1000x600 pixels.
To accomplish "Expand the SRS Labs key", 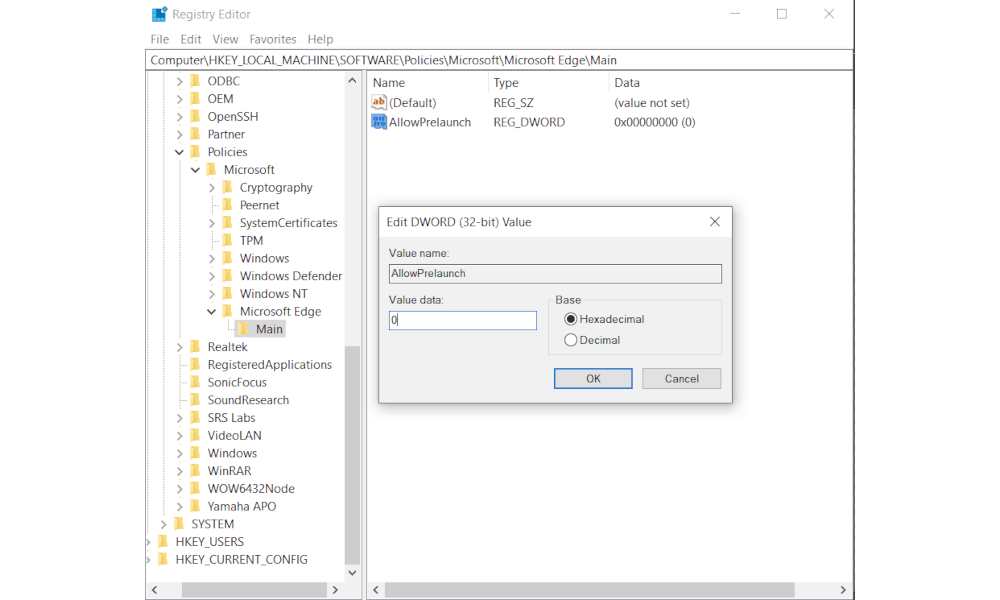I will 179,418.
